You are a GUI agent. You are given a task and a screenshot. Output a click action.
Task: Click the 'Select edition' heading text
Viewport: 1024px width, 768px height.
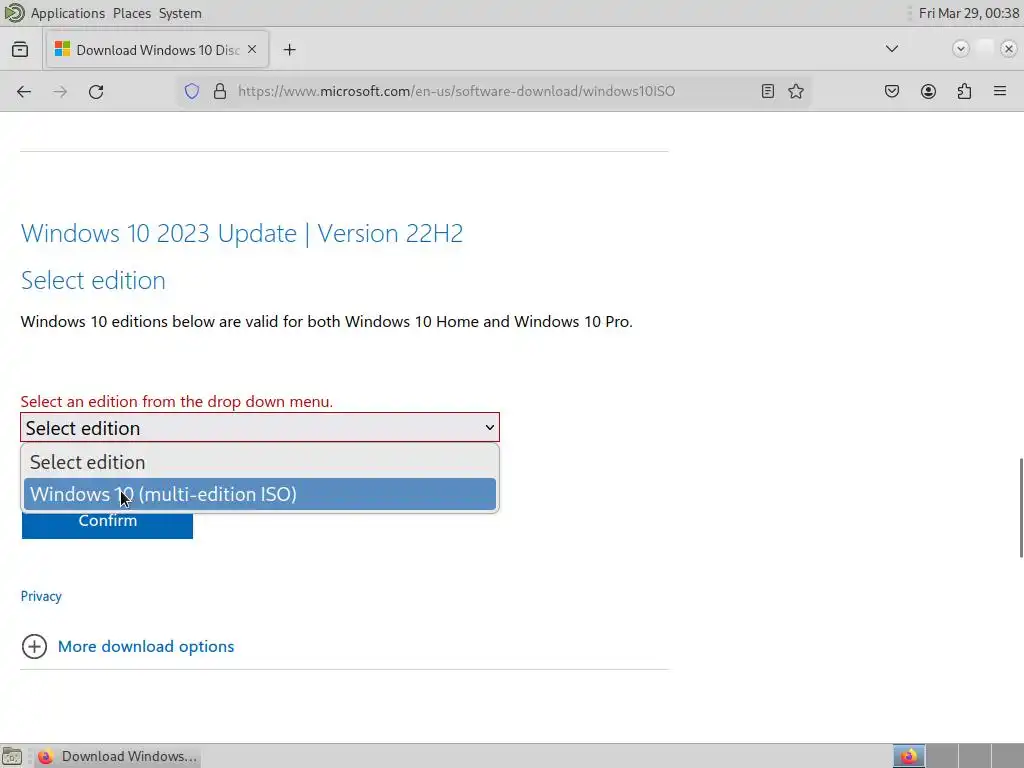(93, 281)
